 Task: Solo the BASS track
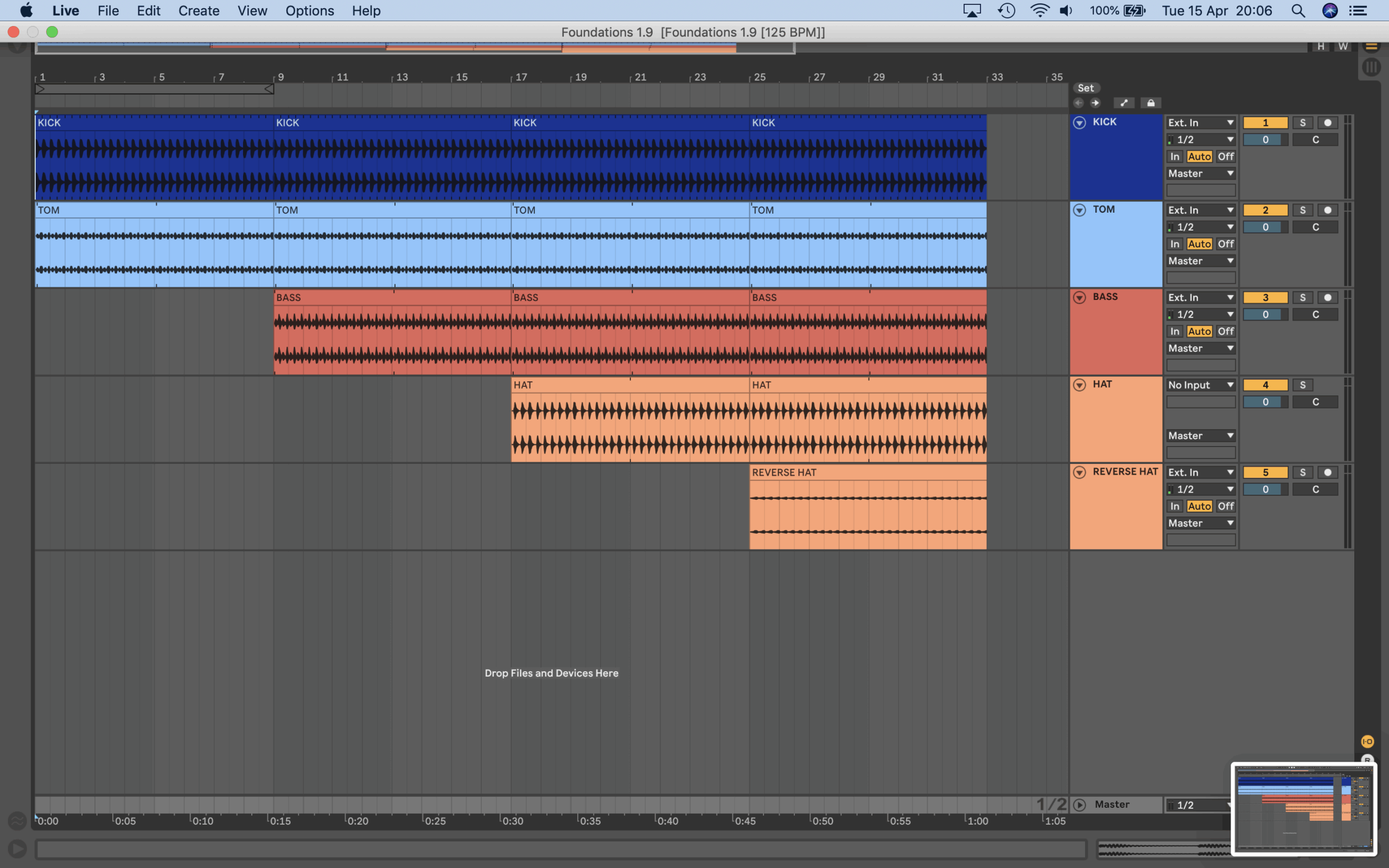coord(1302,297)
